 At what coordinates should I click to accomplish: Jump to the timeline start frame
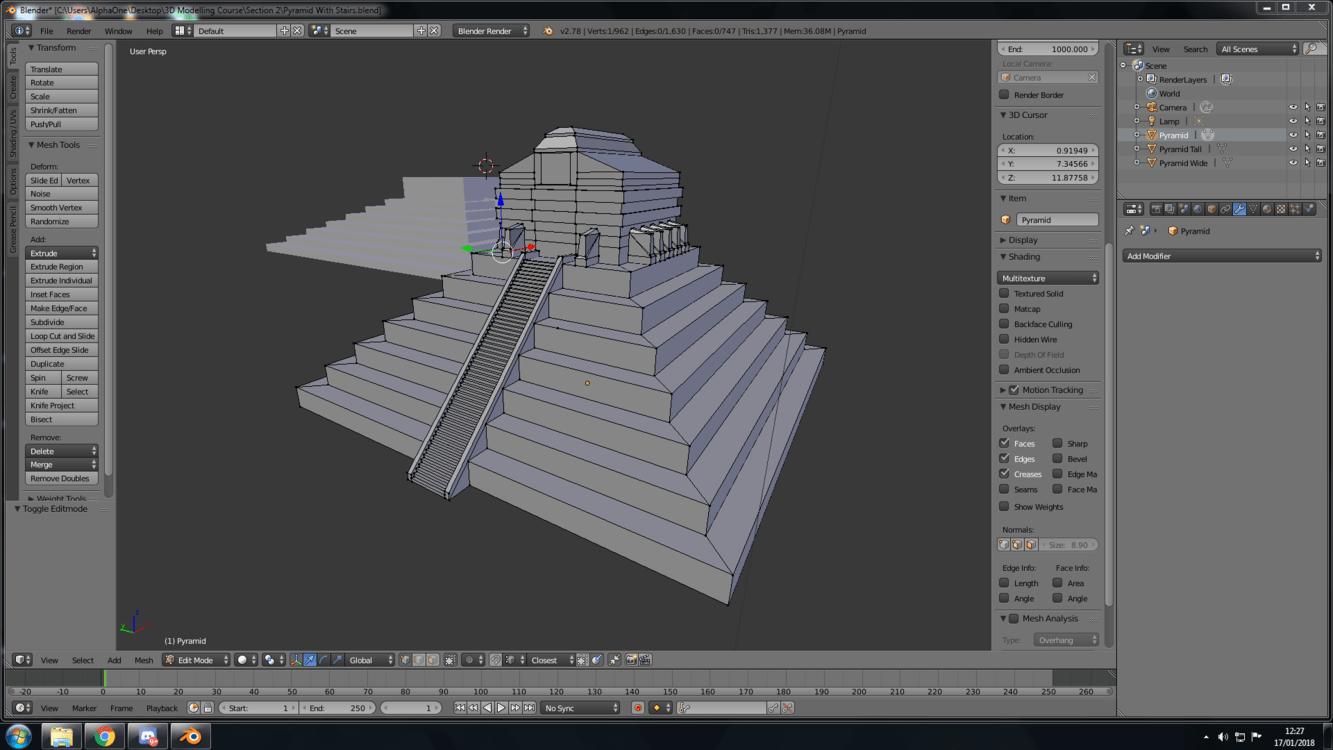pos(460,708)
